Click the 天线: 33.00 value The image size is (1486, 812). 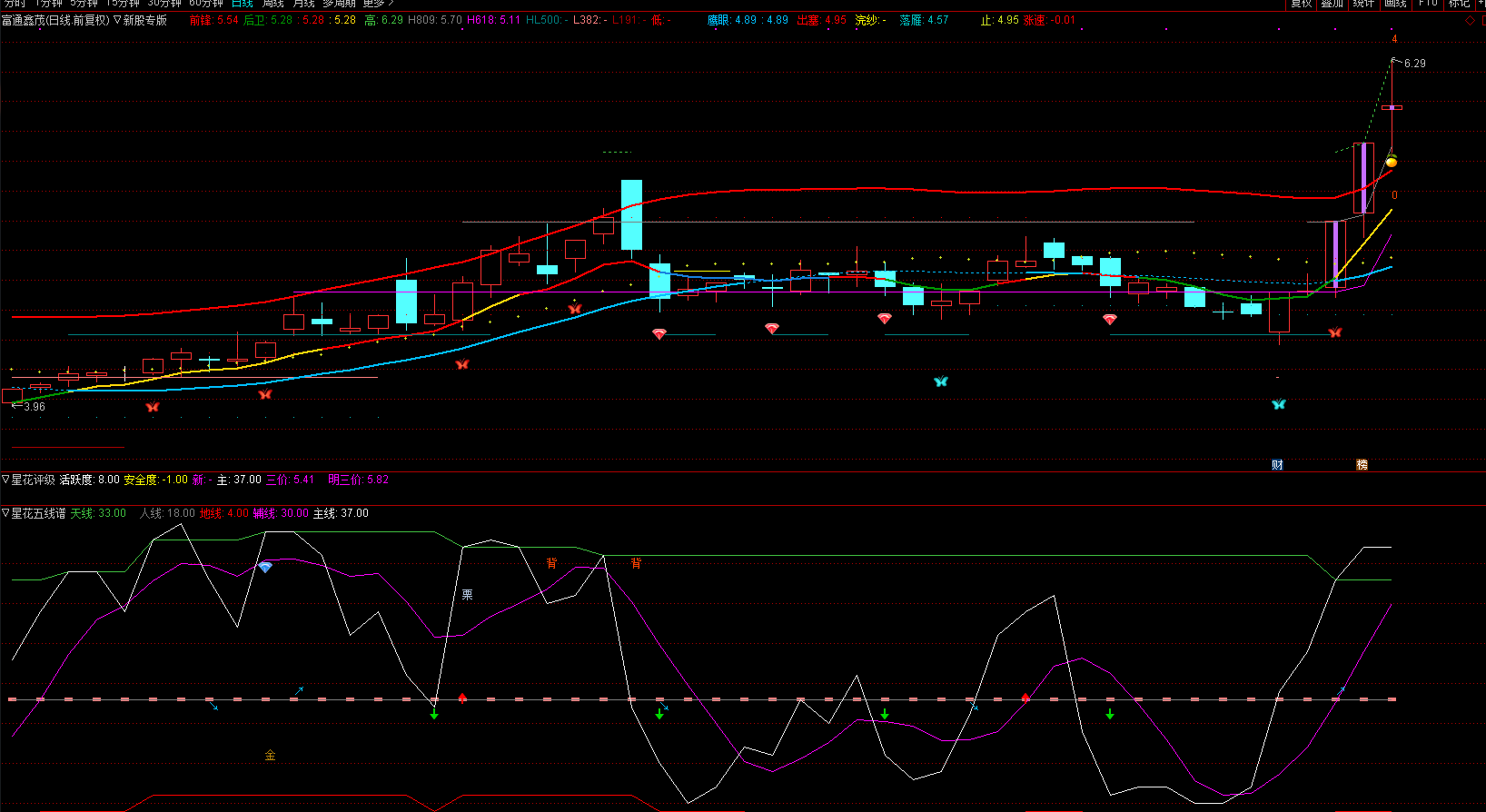coord(98,513)
